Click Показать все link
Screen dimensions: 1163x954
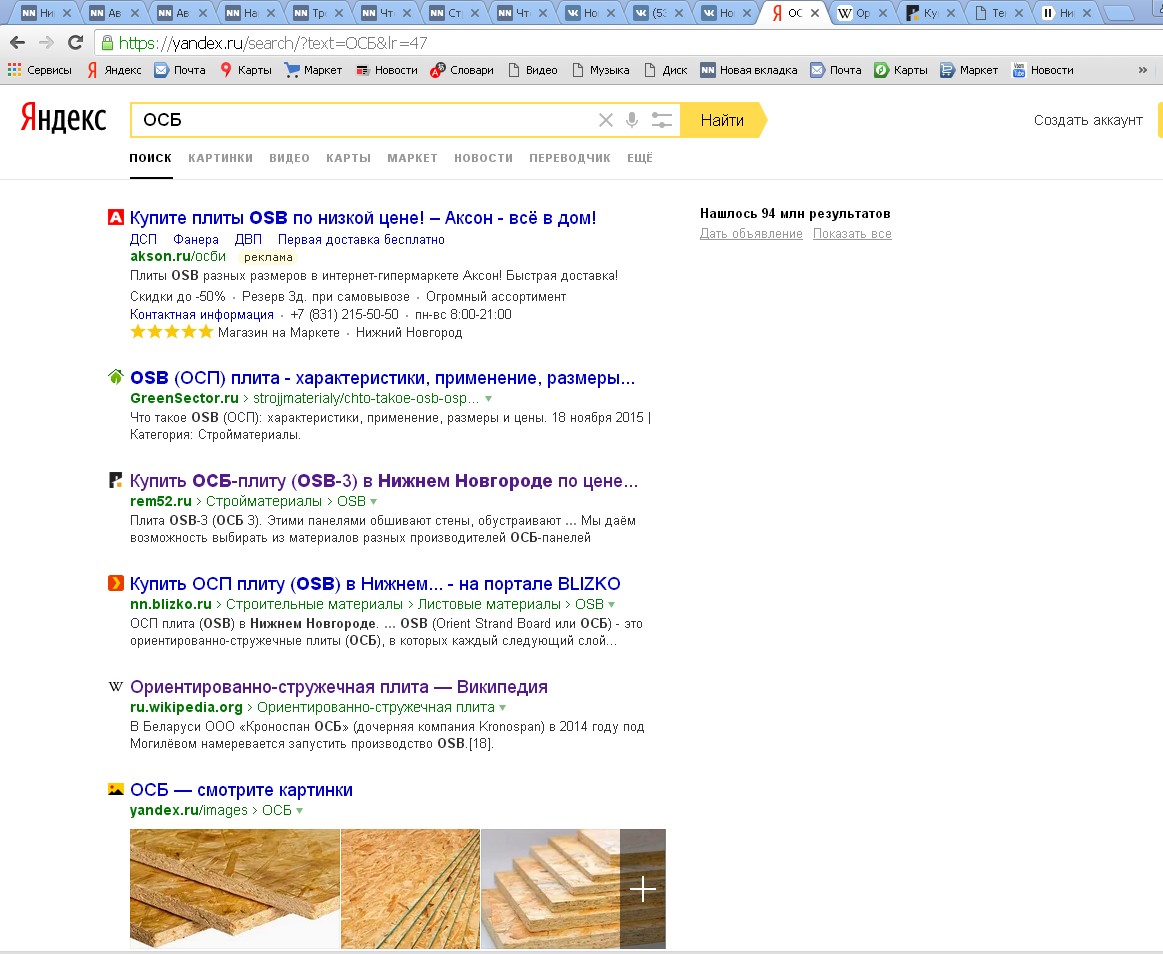[852, 234]
